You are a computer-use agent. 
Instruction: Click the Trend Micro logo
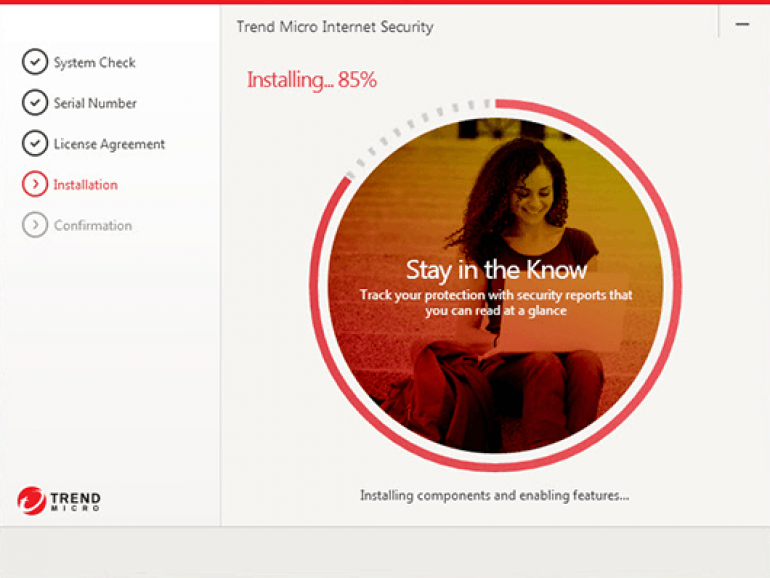[x=59, y=500]
